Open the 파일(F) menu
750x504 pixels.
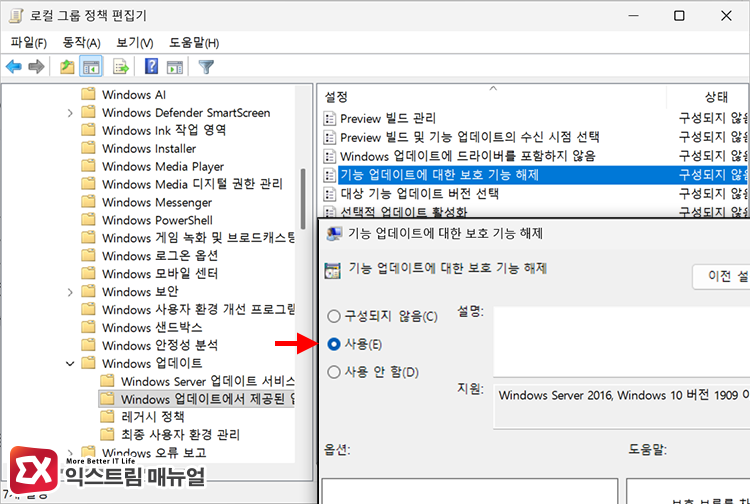tap(29, 43)
